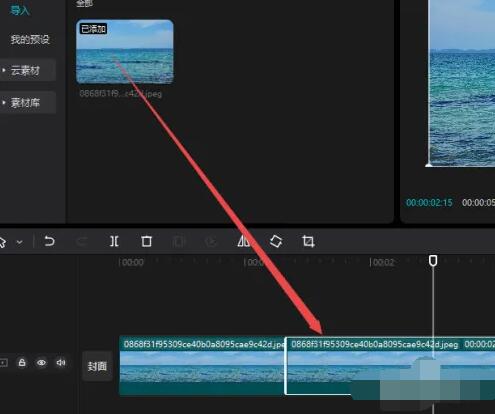Screen dimensions: 495x414
Task: Select the ocean image thumbnail labeled 已添加
Action: coord(125,52)
